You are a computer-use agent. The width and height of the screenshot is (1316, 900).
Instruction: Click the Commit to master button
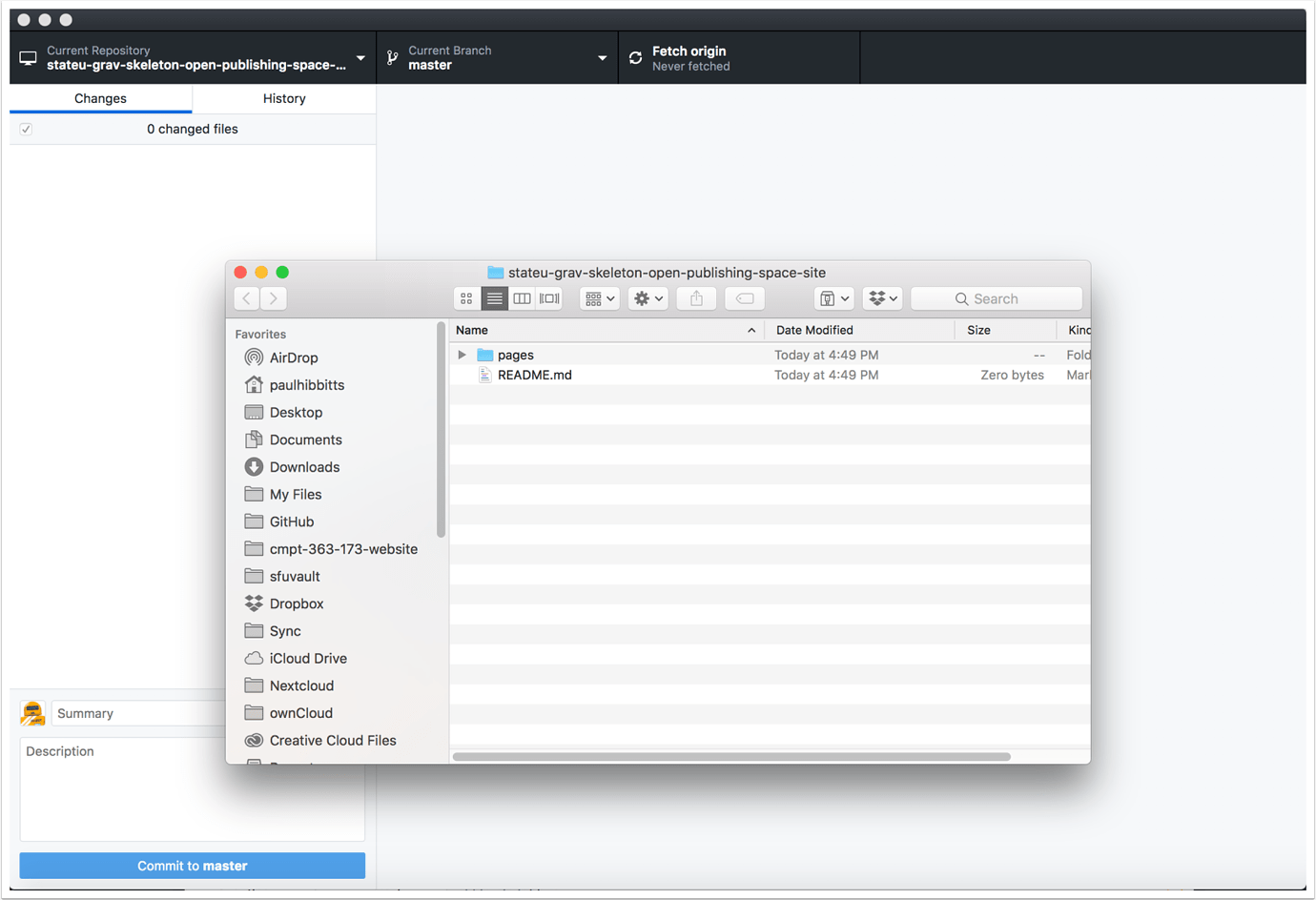point(192,865)
